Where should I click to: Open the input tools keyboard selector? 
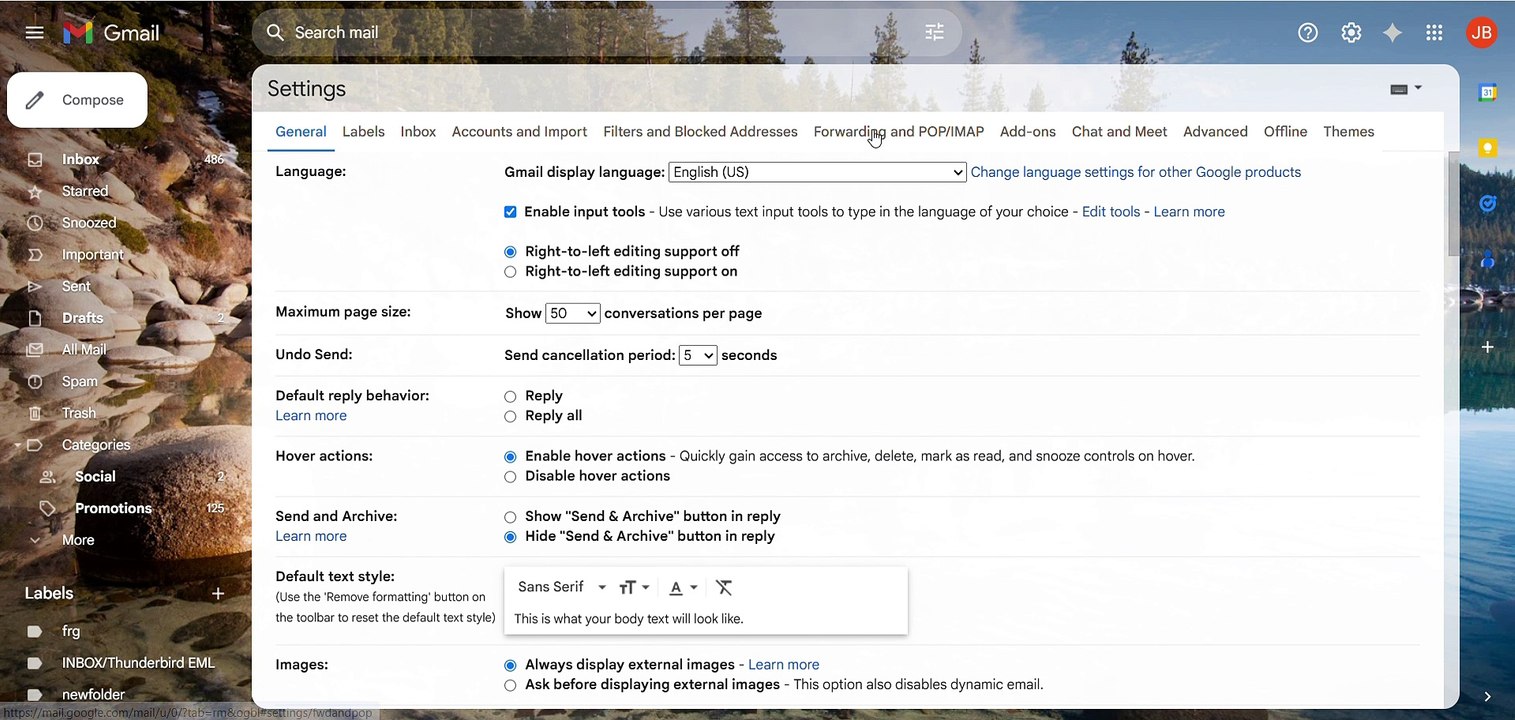pyautogui.click(x=1406, y=89)
